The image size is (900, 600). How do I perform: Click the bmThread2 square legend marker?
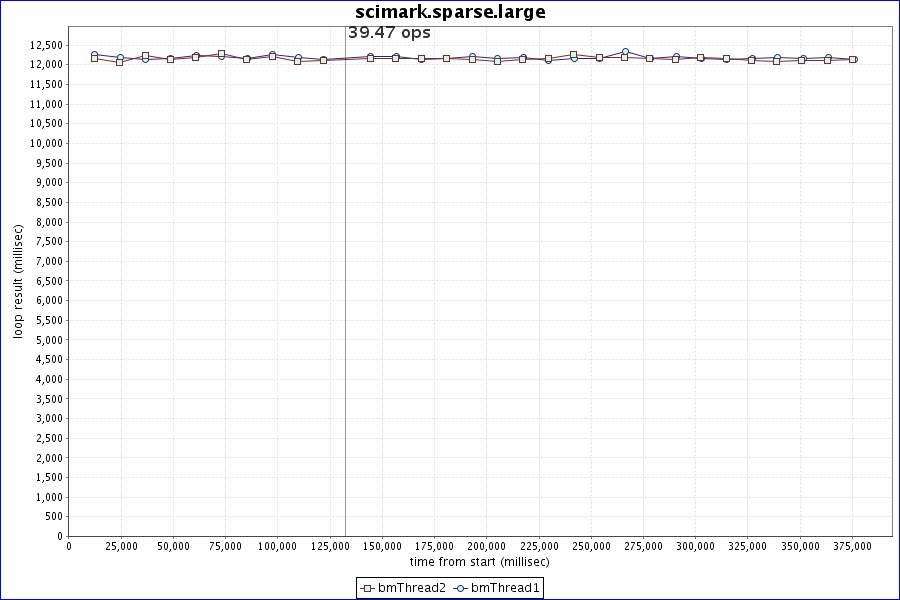[x=368, y=588]
